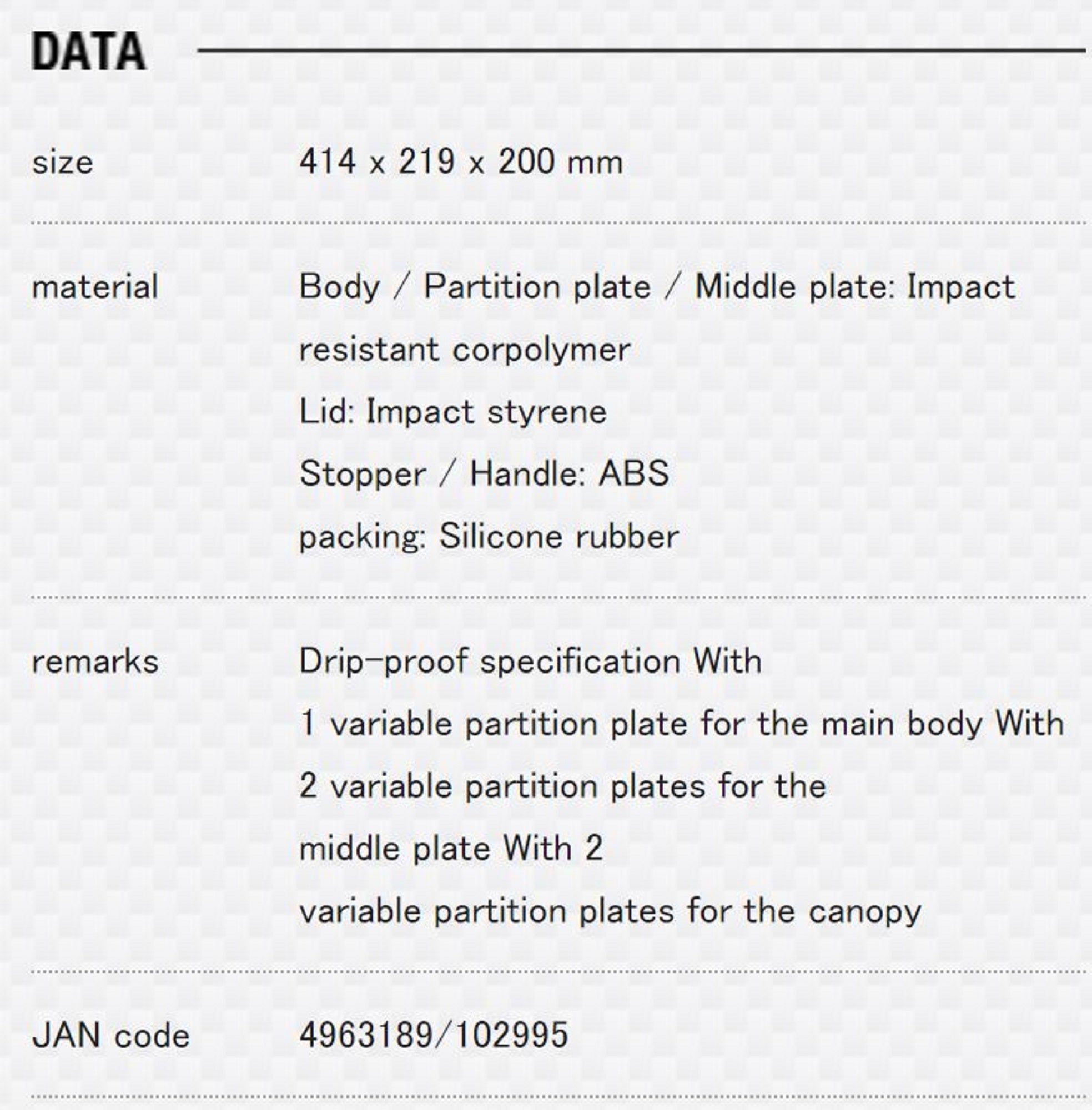This screenshot has height=1110, width=1092.
Task: Click the "Lid: Impact styrene" line
Action: click(x=452, y=412)
